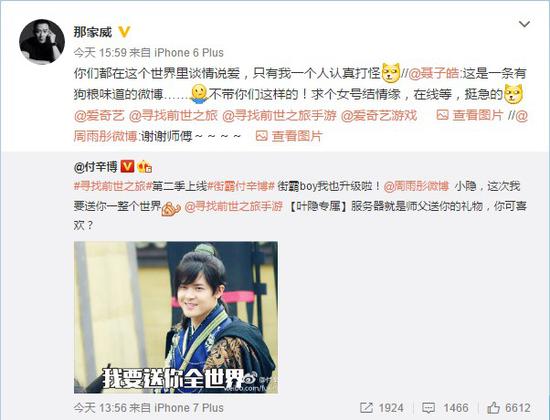Click the doge emoji after 认真打怪
The image size is (550, 420).
(391, 73)
